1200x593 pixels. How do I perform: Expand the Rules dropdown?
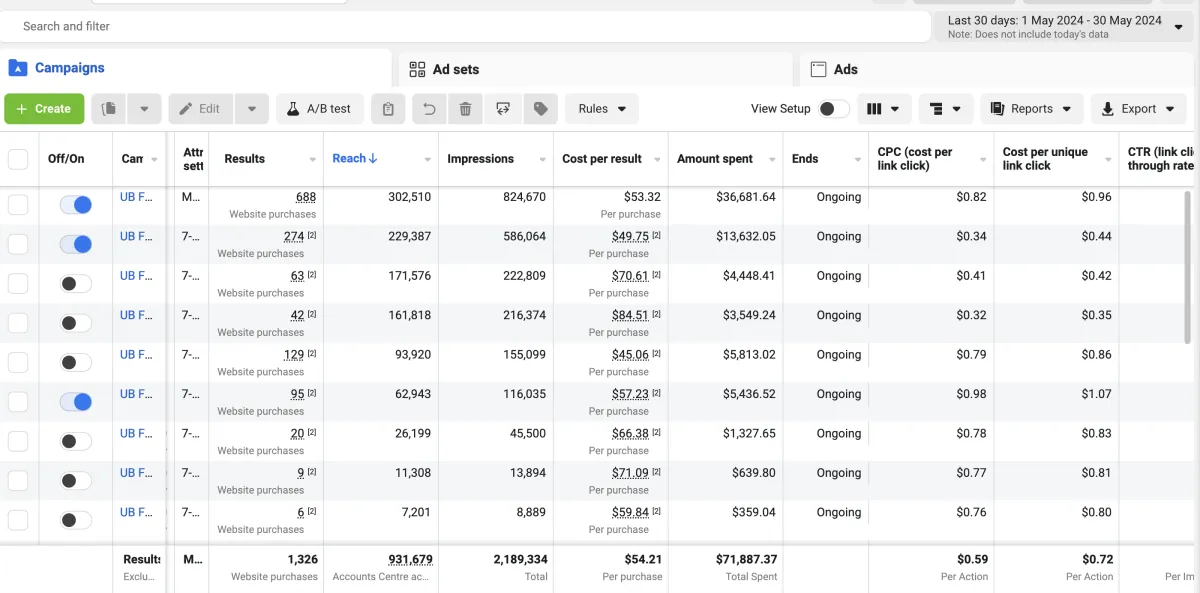click(602, 109)
